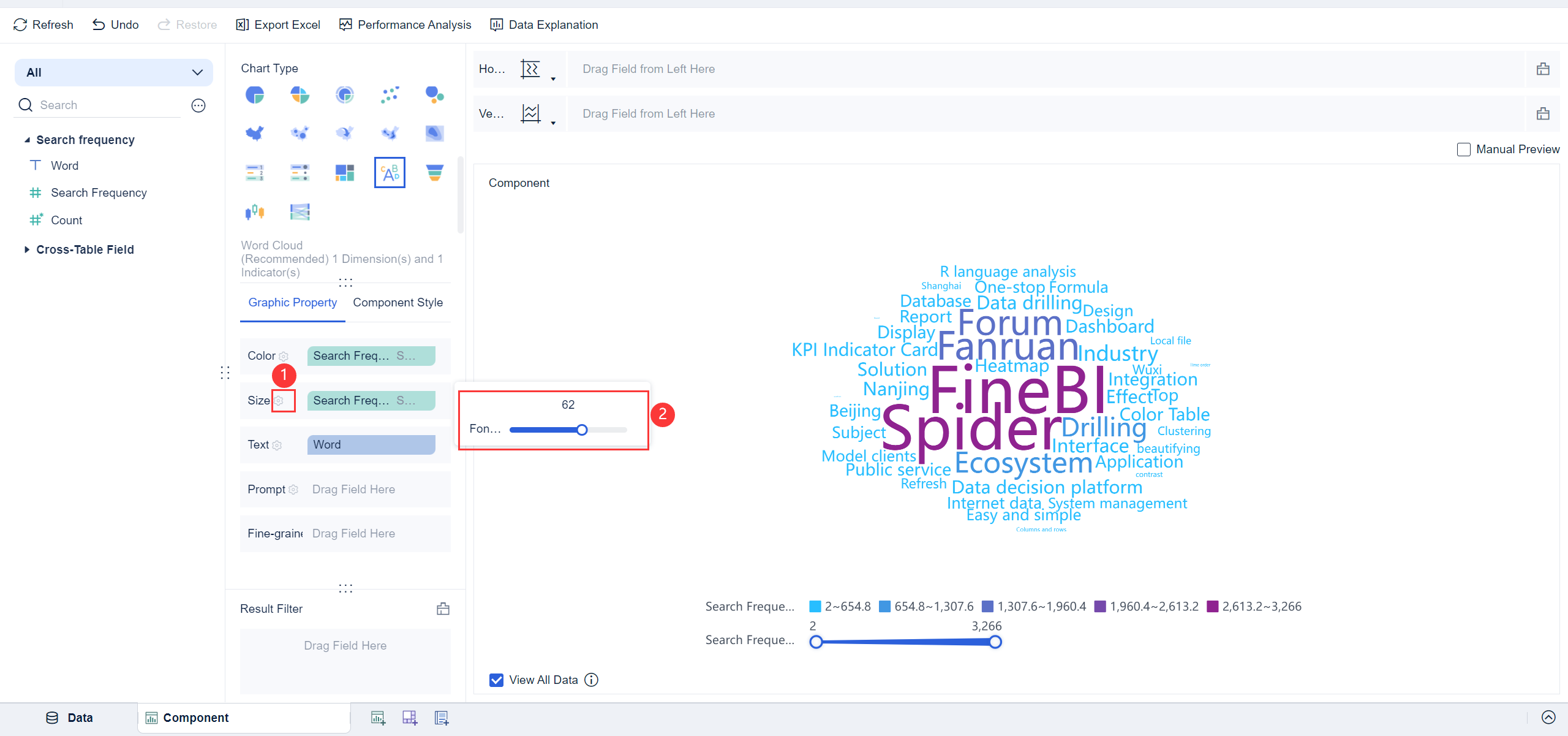The image size is (1568, 736).
Task: Expand the Cross-Table Field section
Action: [27, 249]
